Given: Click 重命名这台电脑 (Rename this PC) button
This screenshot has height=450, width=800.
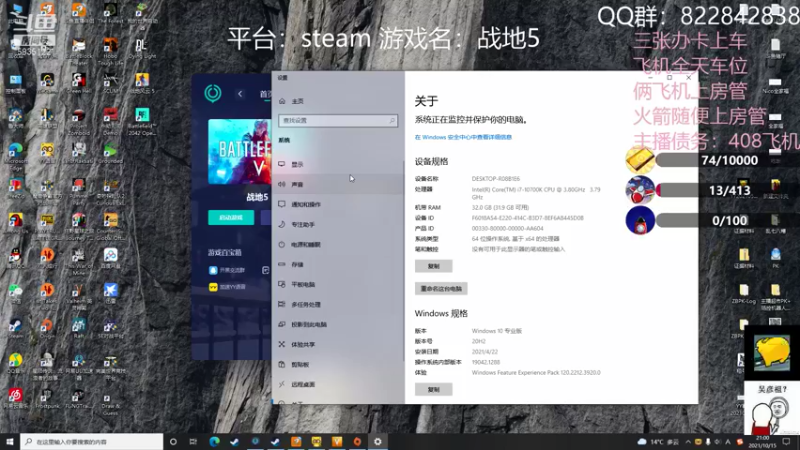Looking at the screenshot, I should coord(441,289).
